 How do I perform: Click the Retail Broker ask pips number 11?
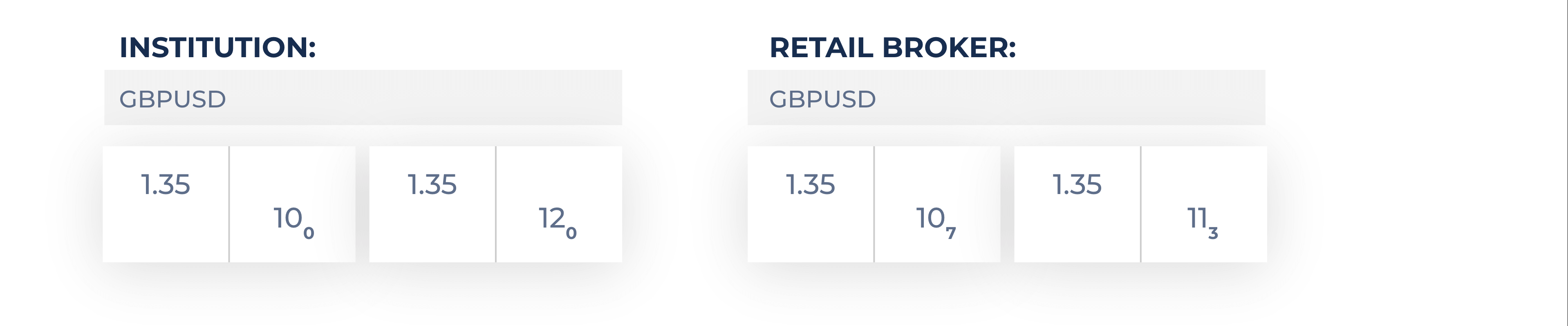1197,218
